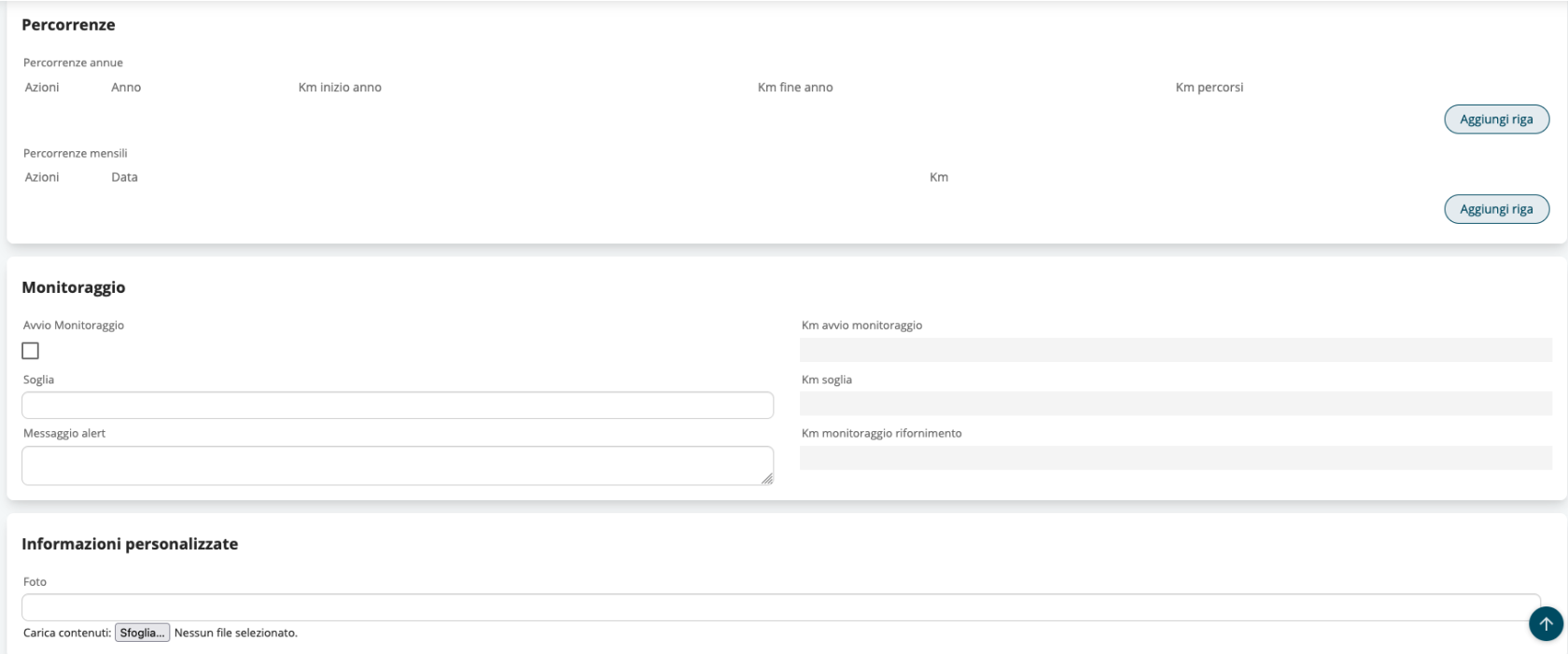This screenshot has width=1568, height=654.
Task: Click the scroll-to-top arrow icon
Action: click(1546, 624)
